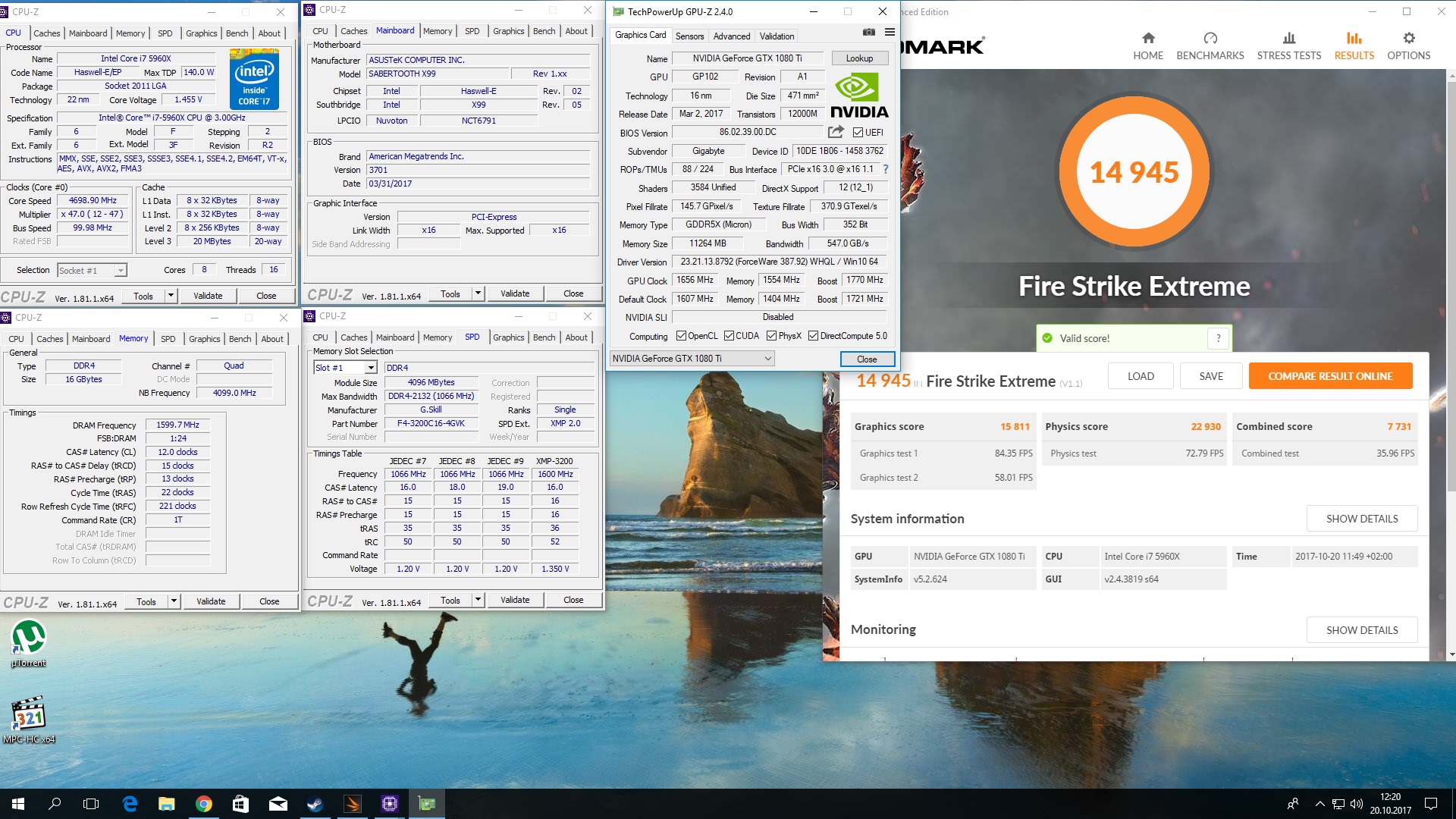Open Bench tab in Mainboard CPU-Z window

click(x=544, y=31)
